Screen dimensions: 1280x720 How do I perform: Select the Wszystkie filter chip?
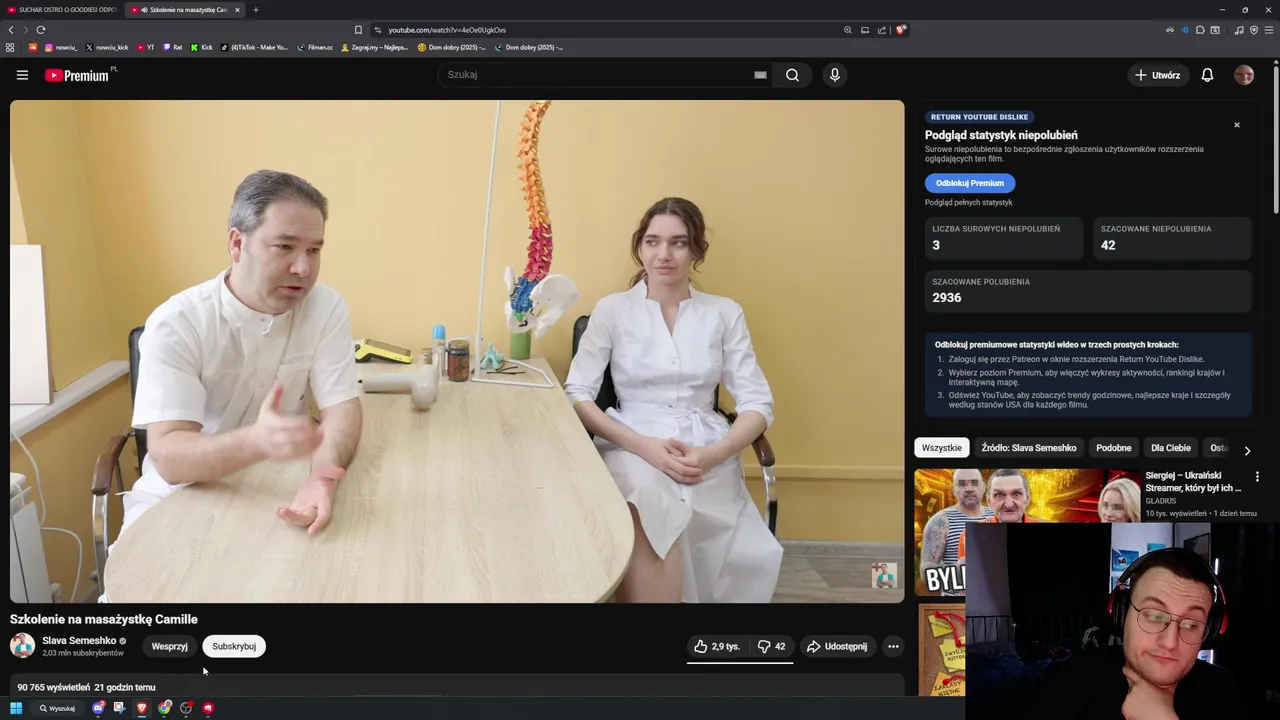941,448
